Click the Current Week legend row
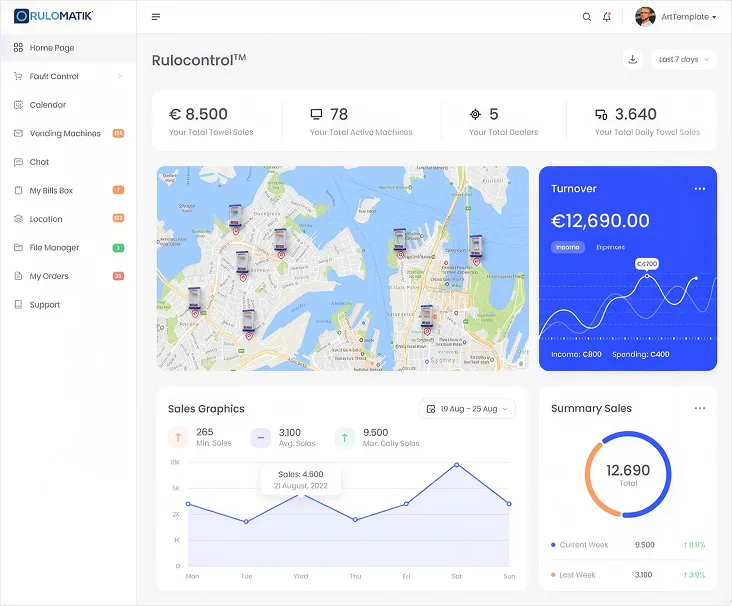The image size is (732, 606). pyautogui.click(x=628, y=545)
